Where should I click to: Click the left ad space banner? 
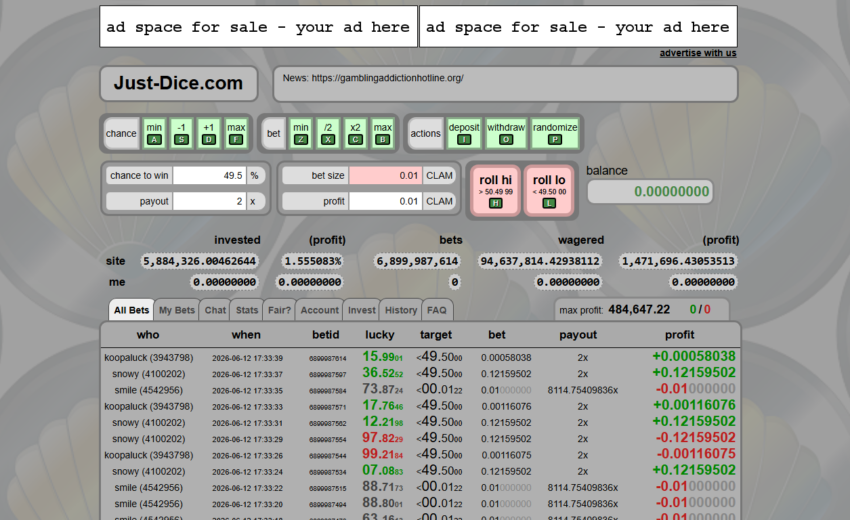pyautogui.click(x=259, y=27)
